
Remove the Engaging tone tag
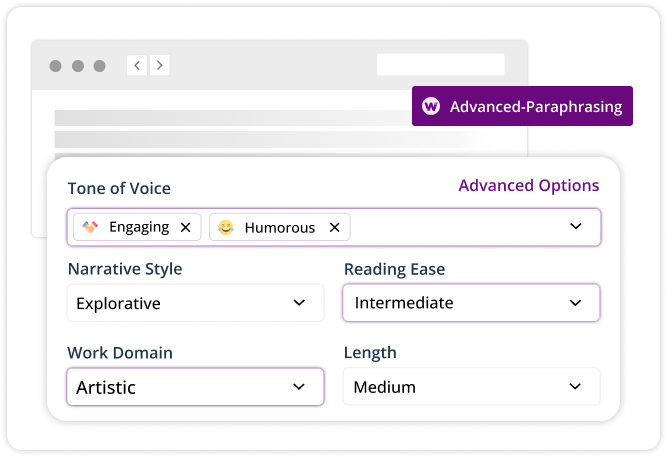point(185,227)
